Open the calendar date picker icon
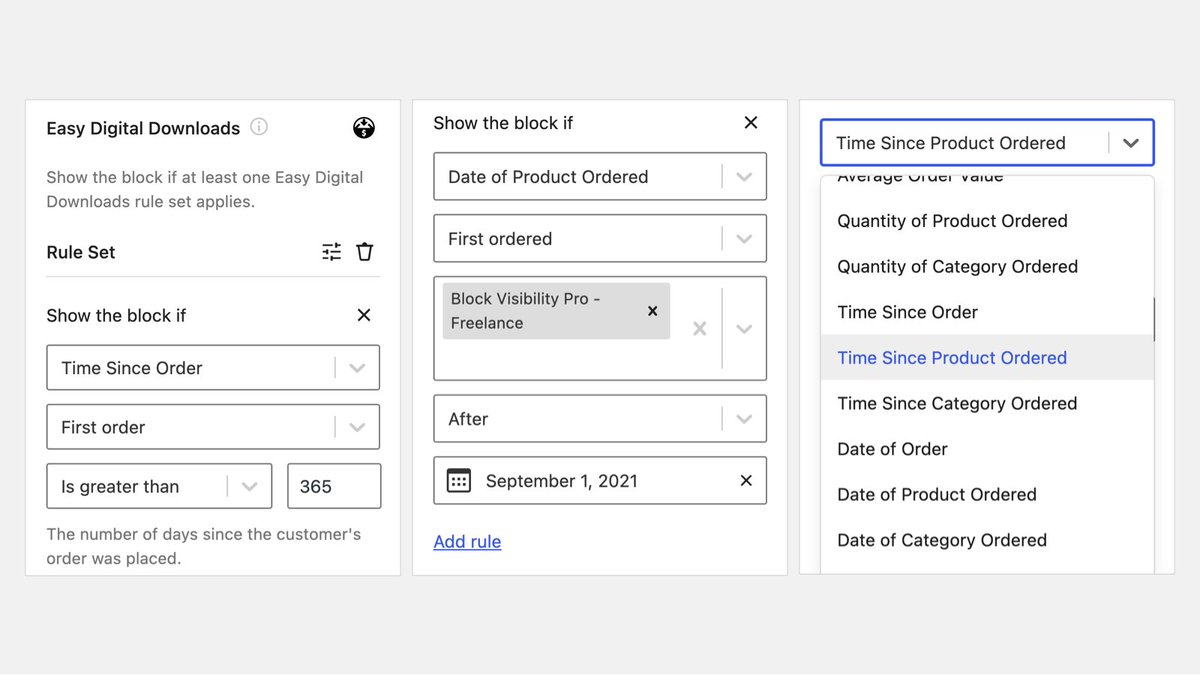 click(458, 481)
